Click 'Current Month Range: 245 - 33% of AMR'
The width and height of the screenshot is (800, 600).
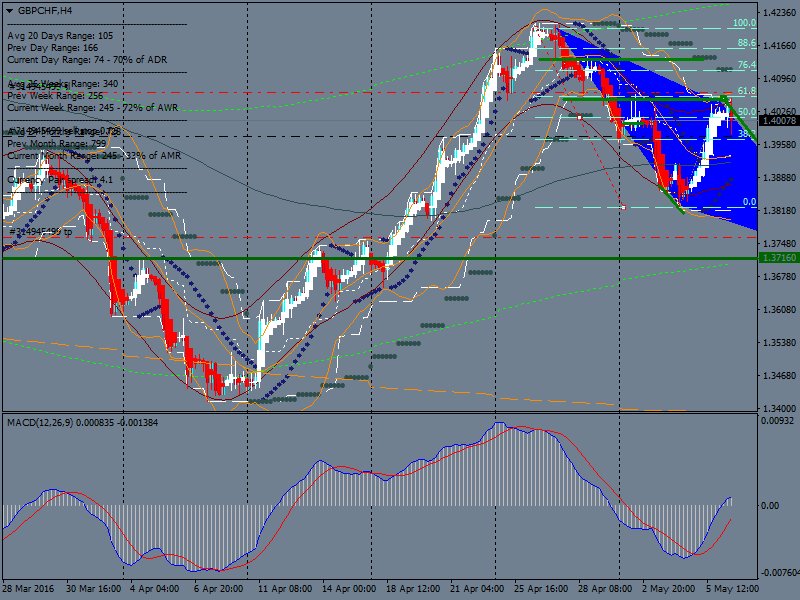coord(94,156)
